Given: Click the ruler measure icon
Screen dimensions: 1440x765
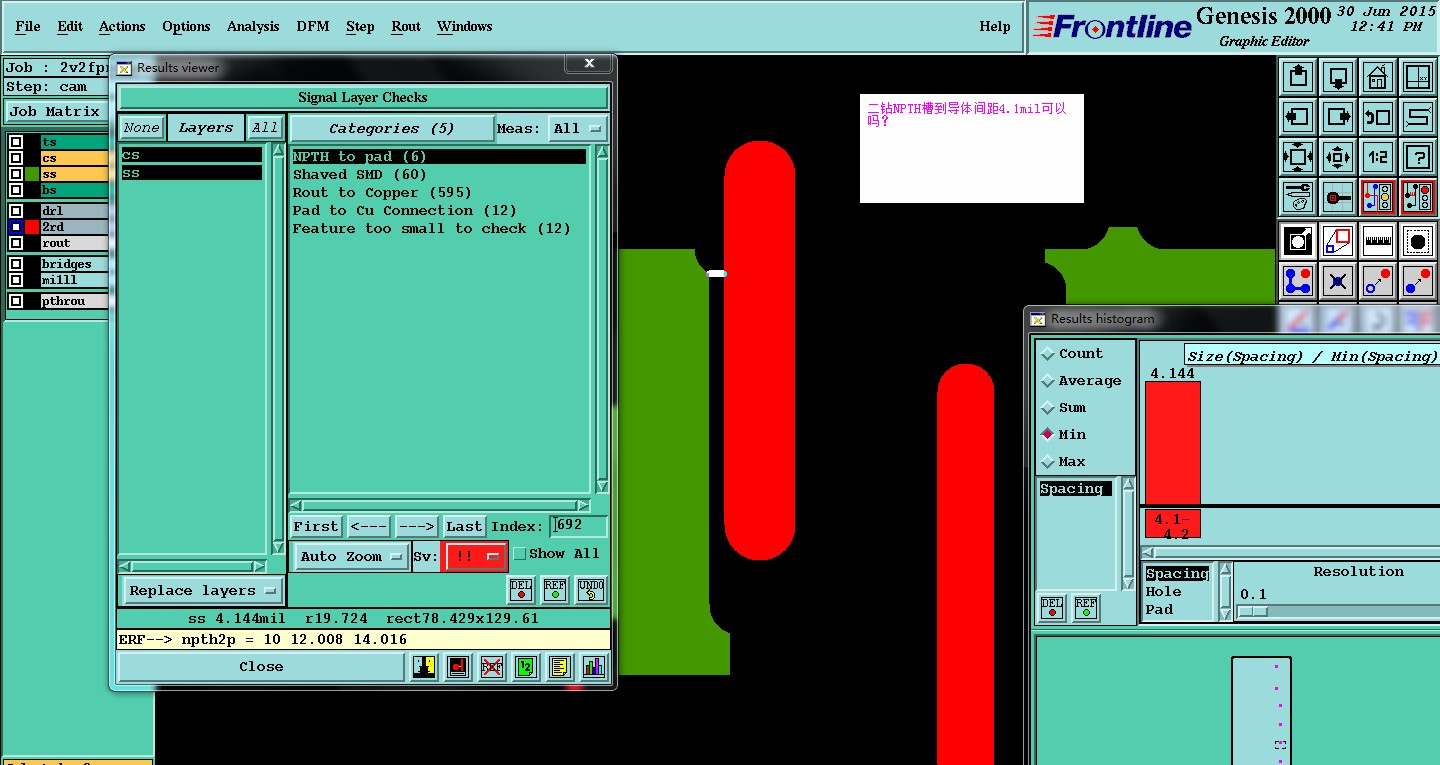Looking at the screenshot, I should point(1378,240).
